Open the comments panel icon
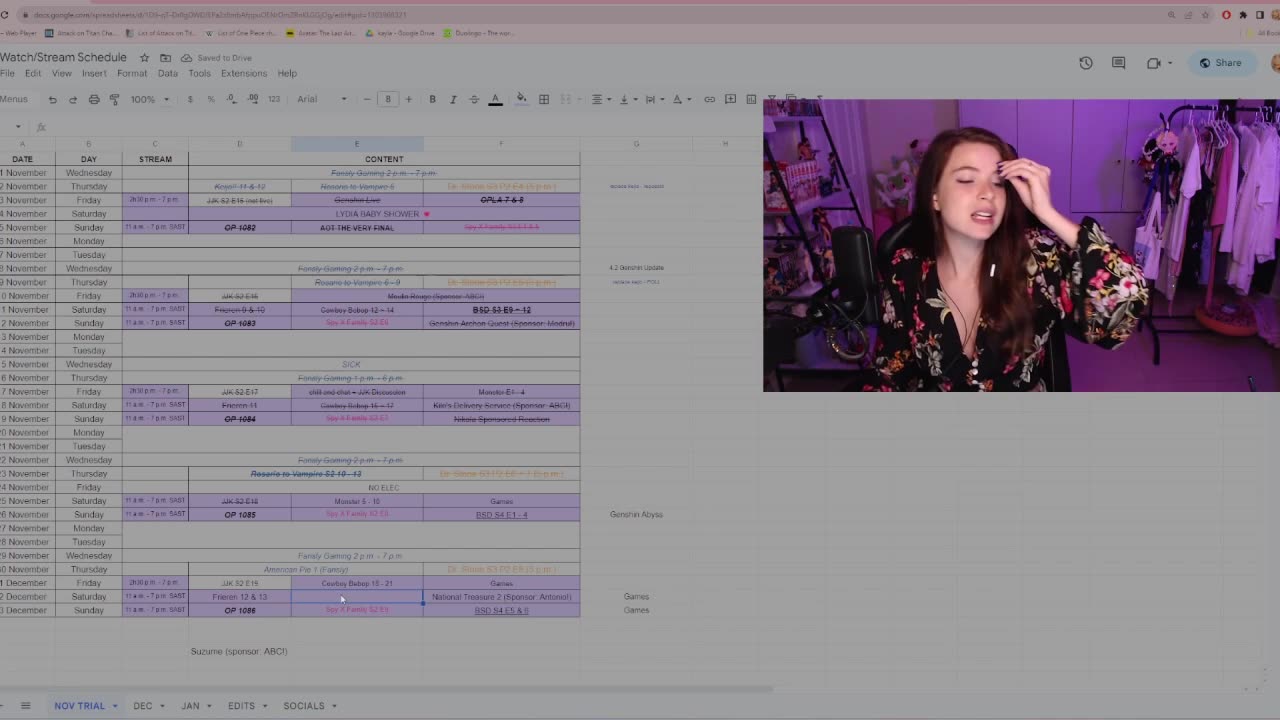1280x720 pixels. (x=1119, y=63)
